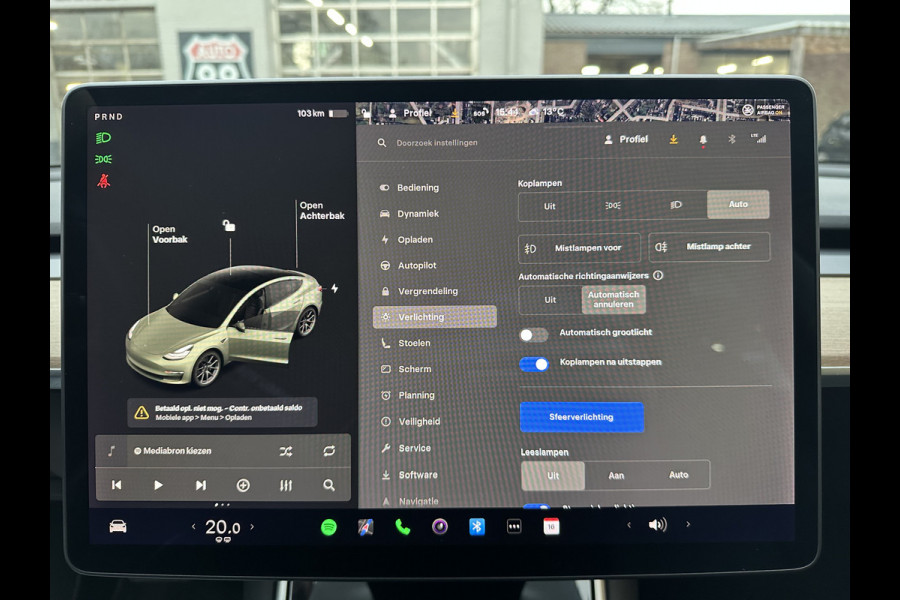900x600 pixels.
Task: Open the Mediabron kiezen source selector
Action: click(x=177, y=451)
